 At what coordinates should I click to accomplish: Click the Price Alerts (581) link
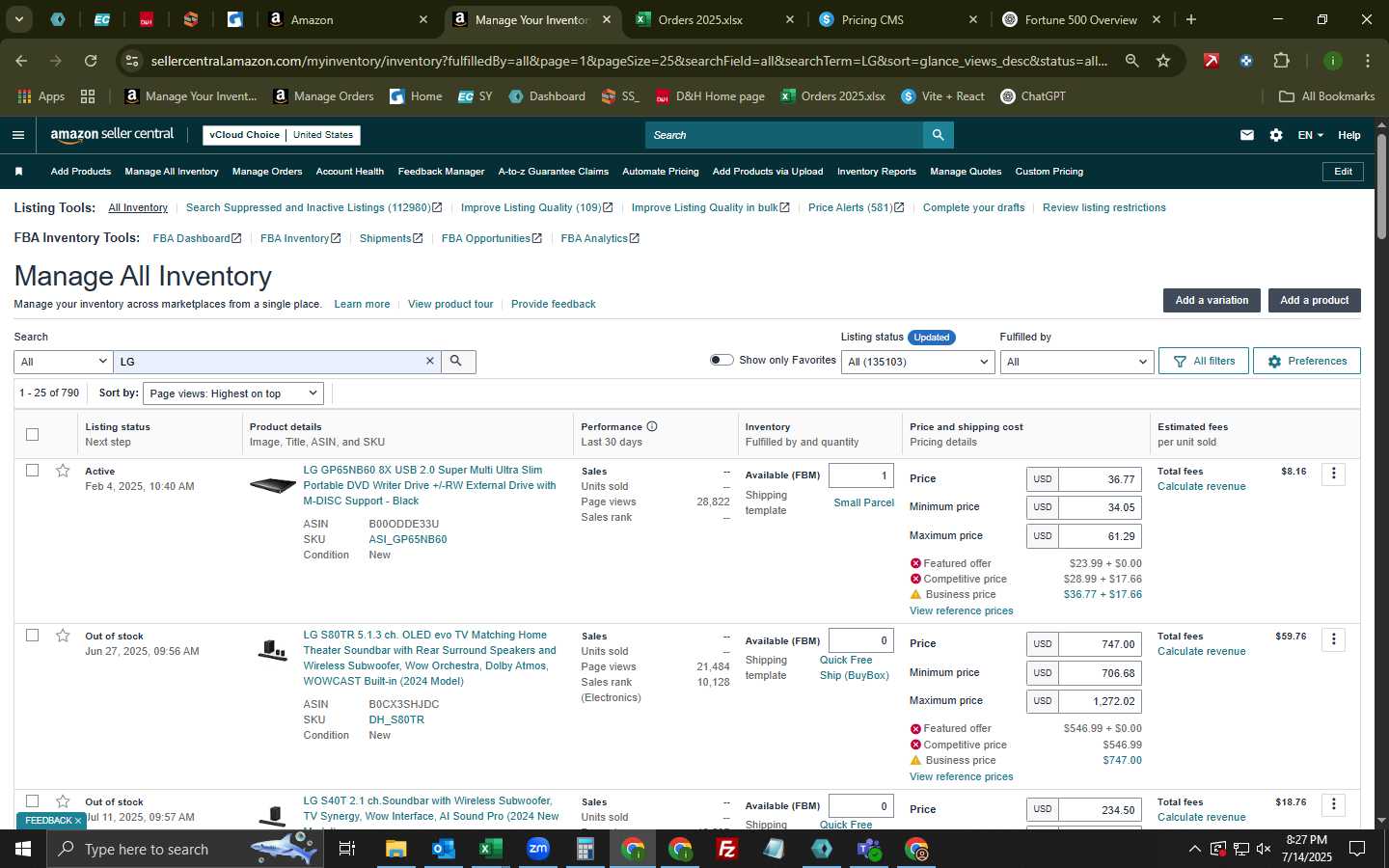[x=856, y=207]
